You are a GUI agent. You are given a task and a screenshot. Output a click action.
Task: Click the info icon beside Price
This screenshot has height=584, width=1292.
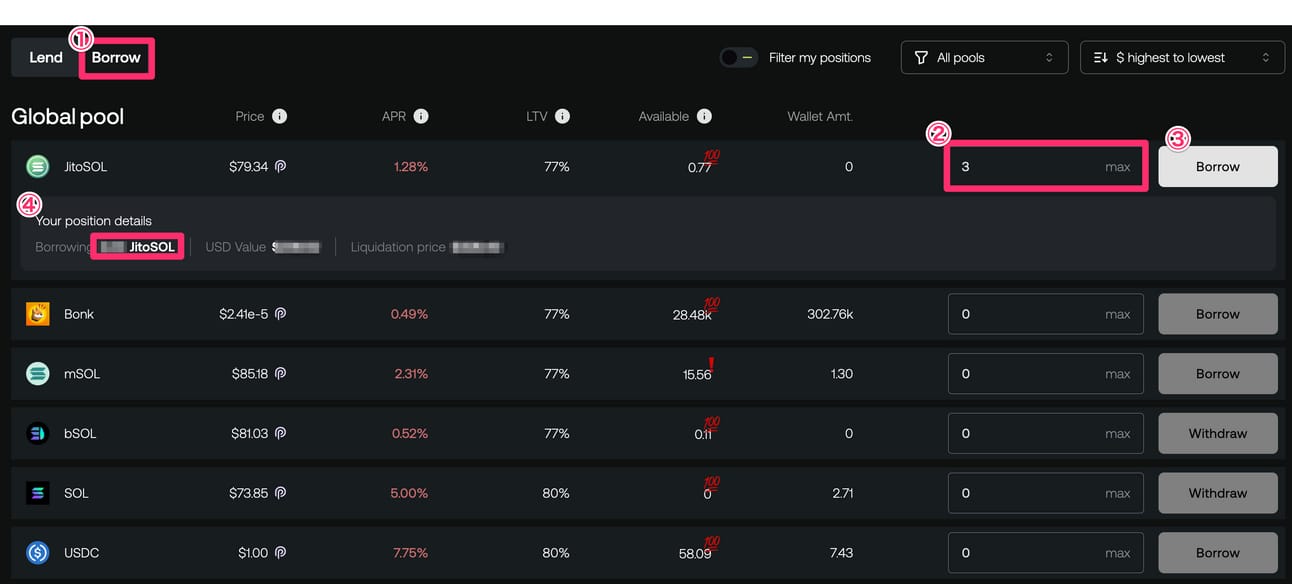tap(280, 116)
